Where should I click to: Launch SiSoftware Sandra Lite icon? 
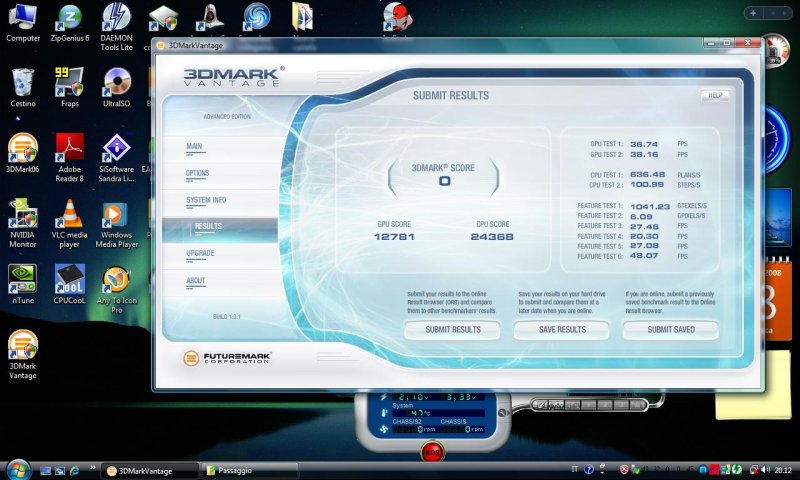point(116,157)
